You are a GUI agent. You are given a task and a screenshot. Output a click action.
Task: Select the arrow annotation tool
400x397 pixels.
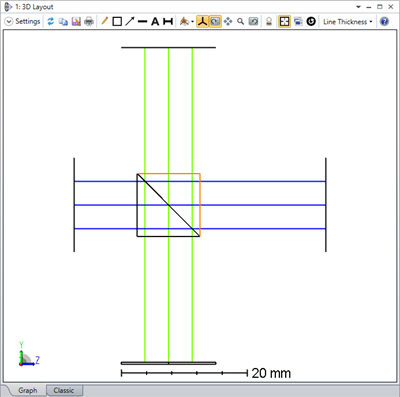130,22
